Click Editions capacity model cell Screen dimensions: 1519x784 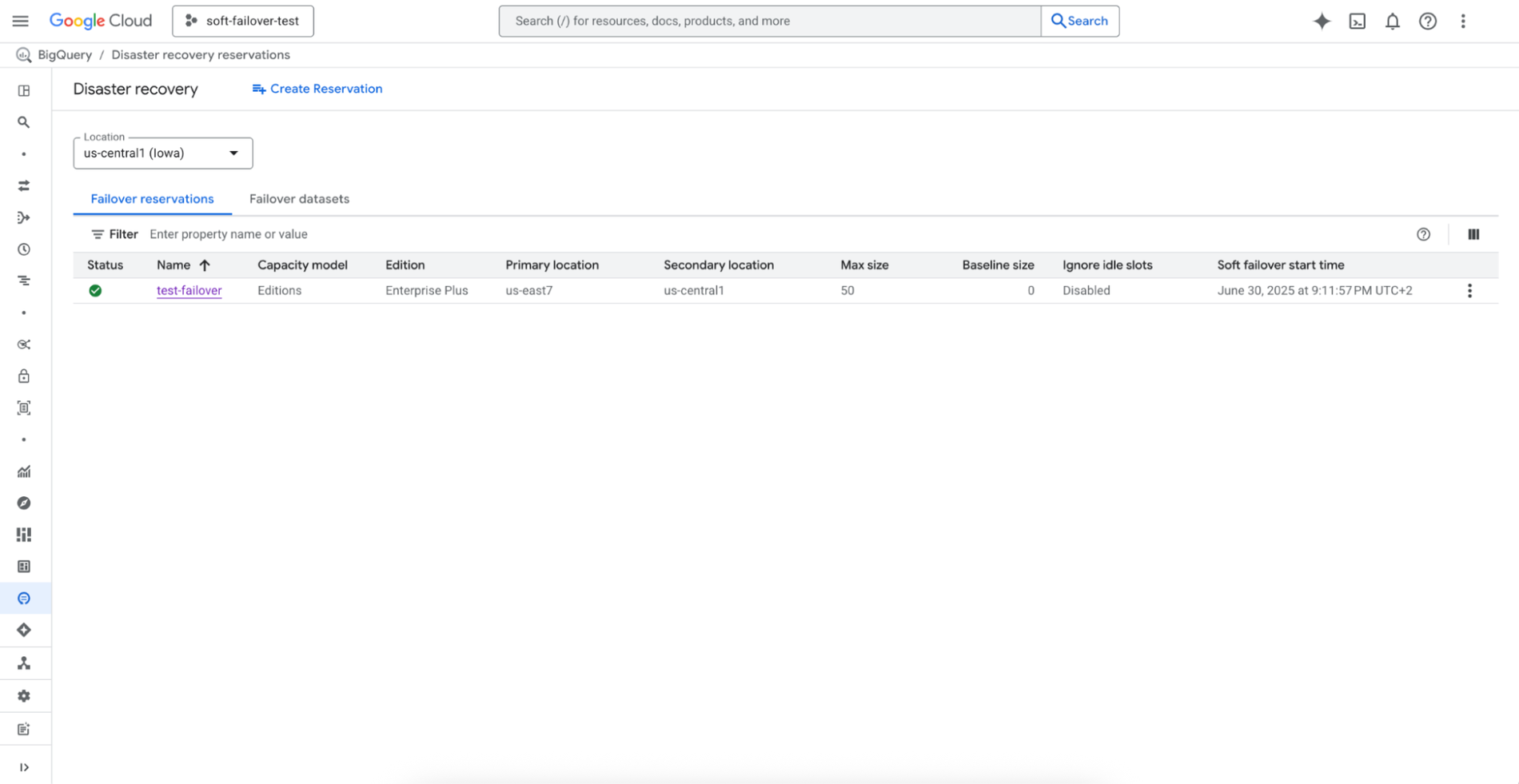[280, 291]
